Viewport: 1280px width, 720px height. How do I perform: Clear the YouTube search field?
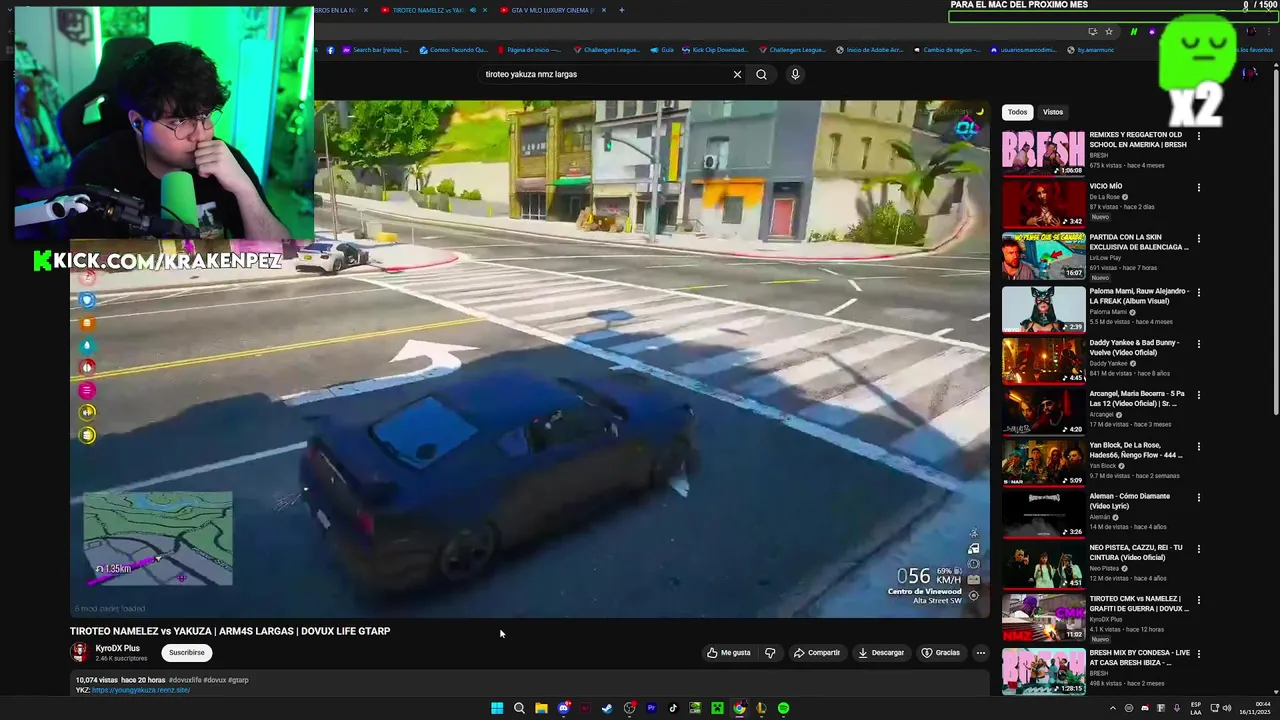coord(737,74)
